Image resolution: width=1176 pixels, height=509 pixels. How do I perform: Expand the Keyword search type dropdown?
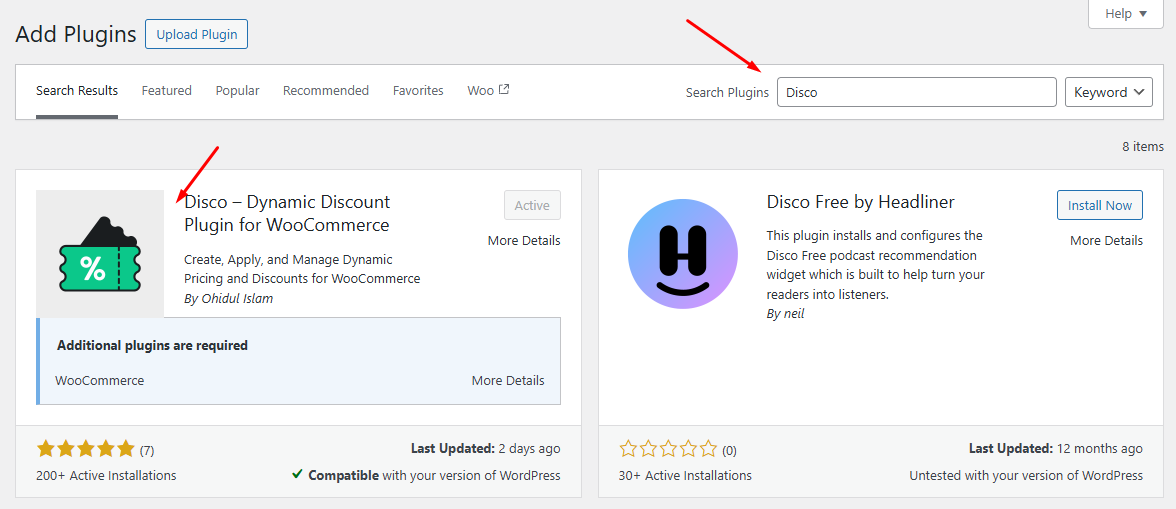(1108, 92)
